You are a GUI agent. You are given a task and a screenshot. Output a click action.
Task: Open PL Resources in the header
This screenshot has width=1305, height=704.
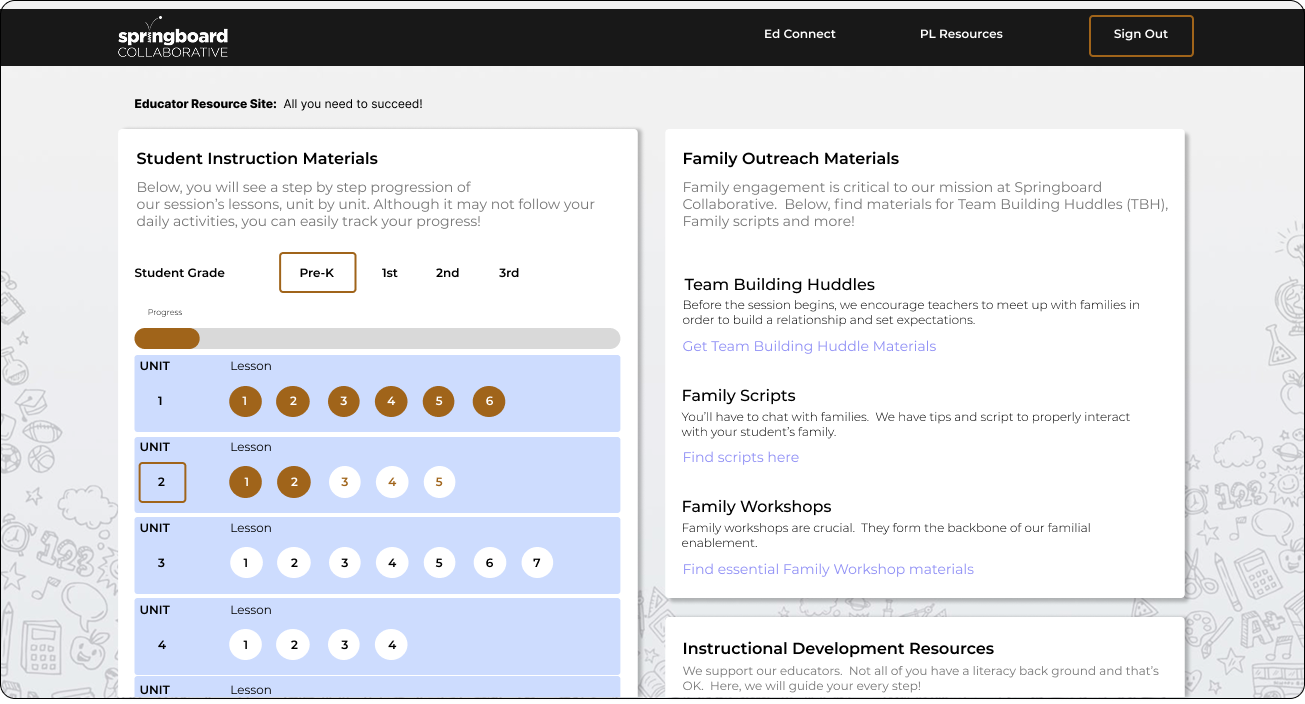pyautogui.click(x=961, y=34)
